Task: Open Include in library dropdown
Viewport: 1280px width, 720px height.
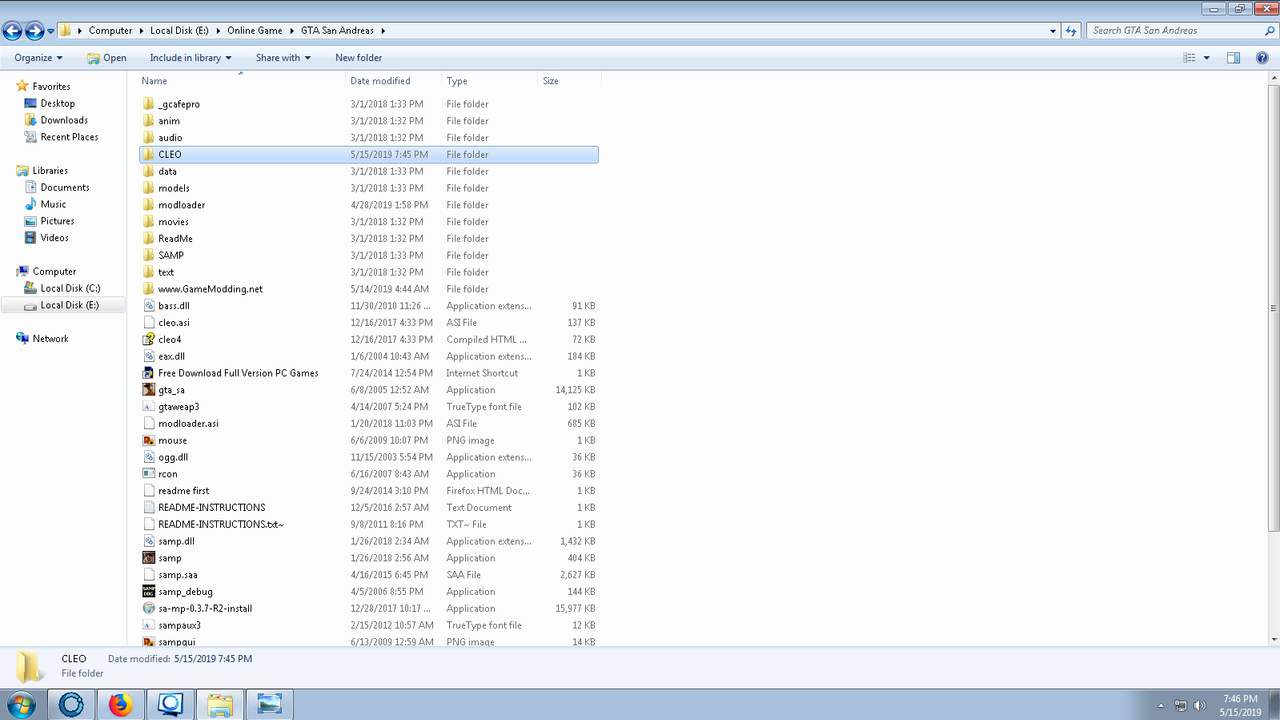Action: click(190, 58)
